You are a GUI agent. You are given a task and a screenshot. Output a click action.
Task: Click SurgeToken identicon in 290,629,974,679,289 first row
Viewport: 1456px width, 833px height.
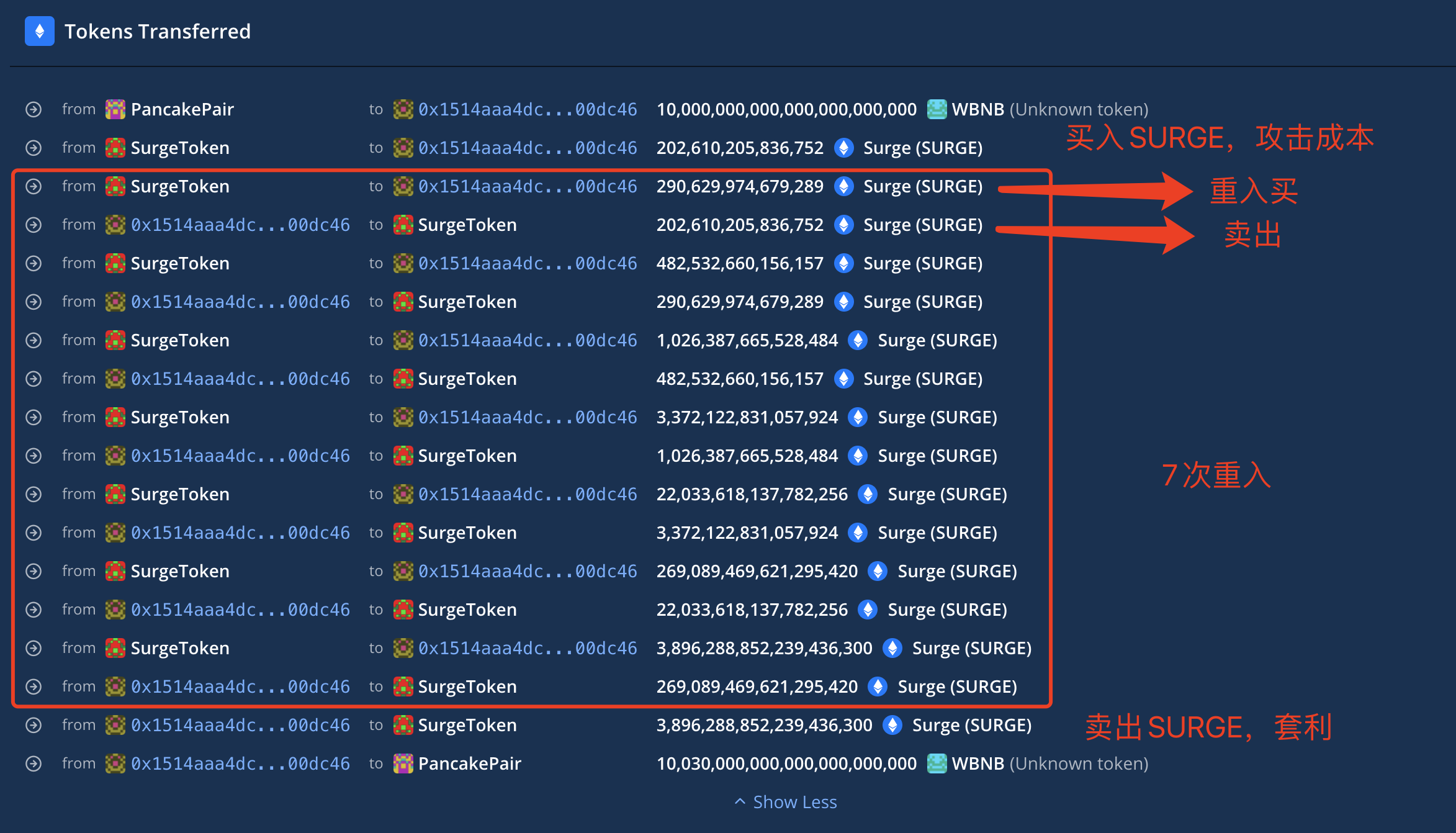(x=115, y=186)
